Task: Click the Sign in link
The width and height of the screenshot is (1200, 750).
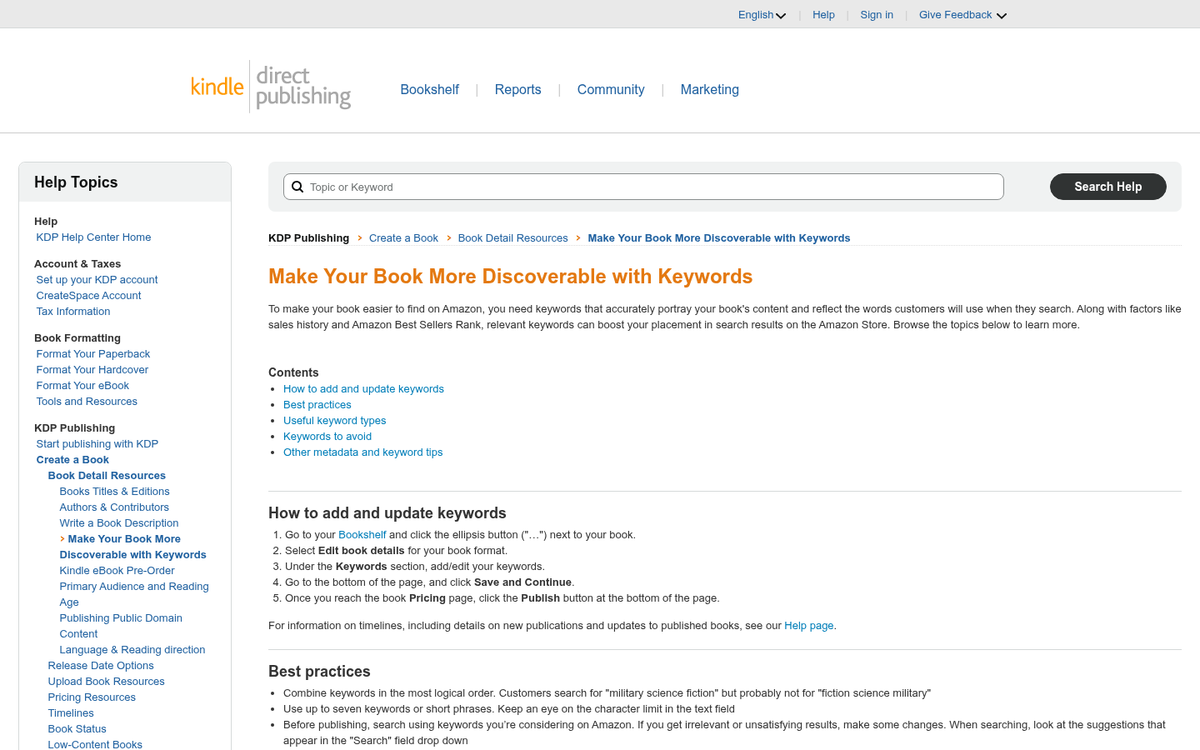Action: (x=876, y=14)
